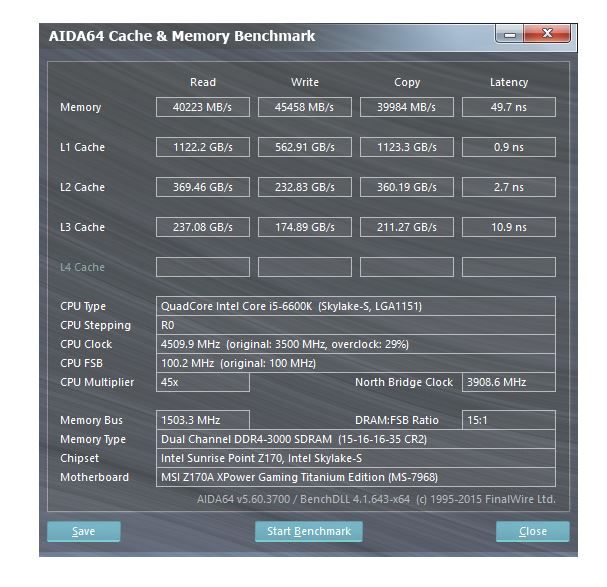Select CPU Type value Core i5-6600K
Image resolution: width=607 pixels, height=587 pixels.
click(356, 306)
